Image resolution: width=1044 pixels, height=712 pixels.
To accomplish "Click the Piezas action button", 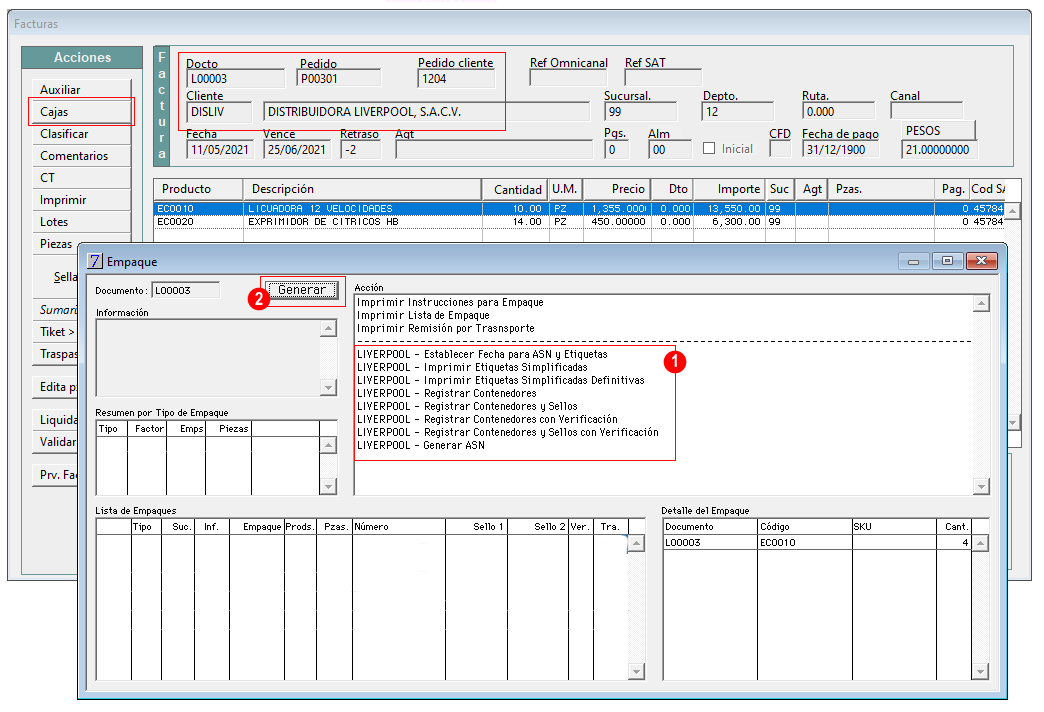I will (x=56, y=243).
